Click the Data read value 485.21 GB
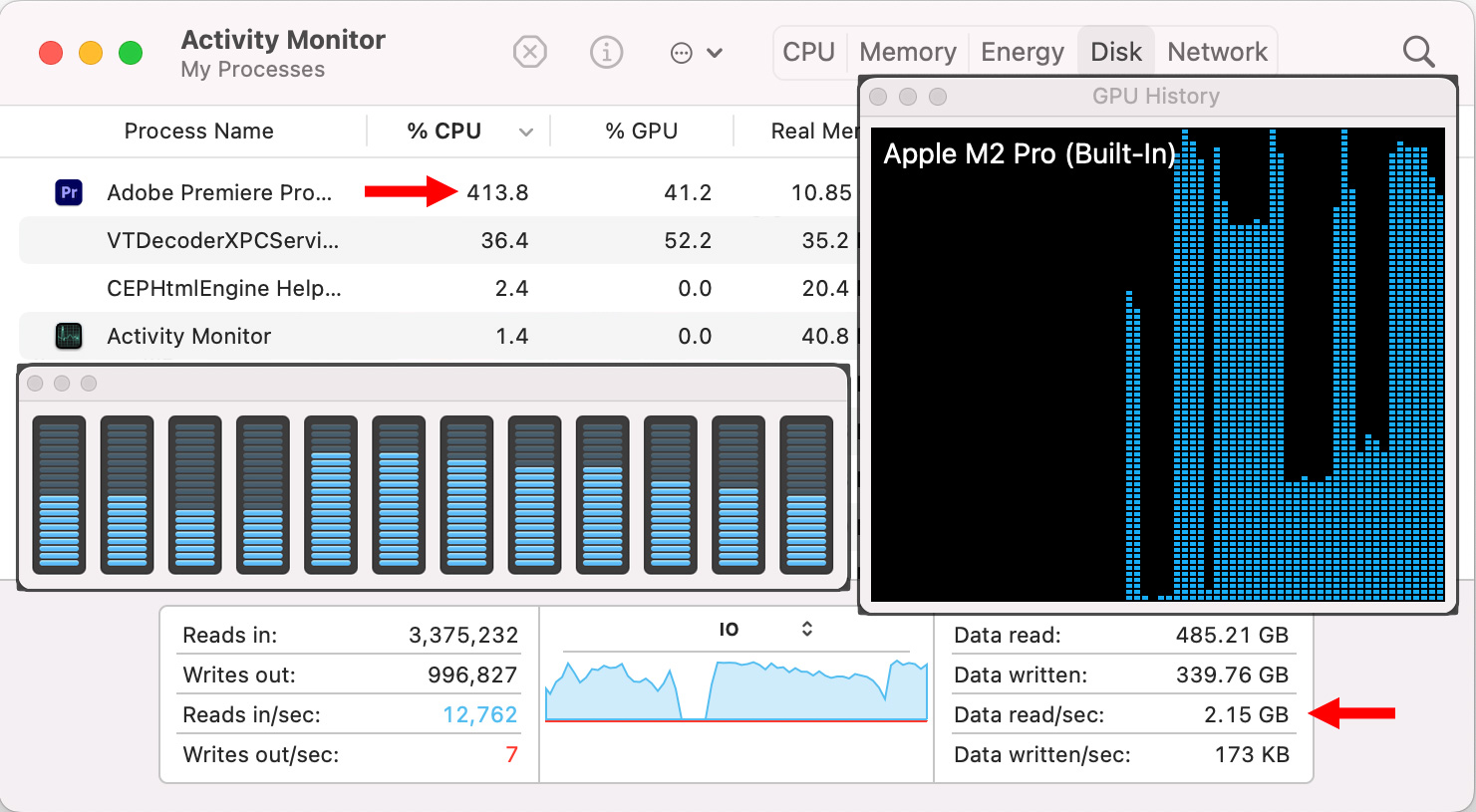 1232,635
